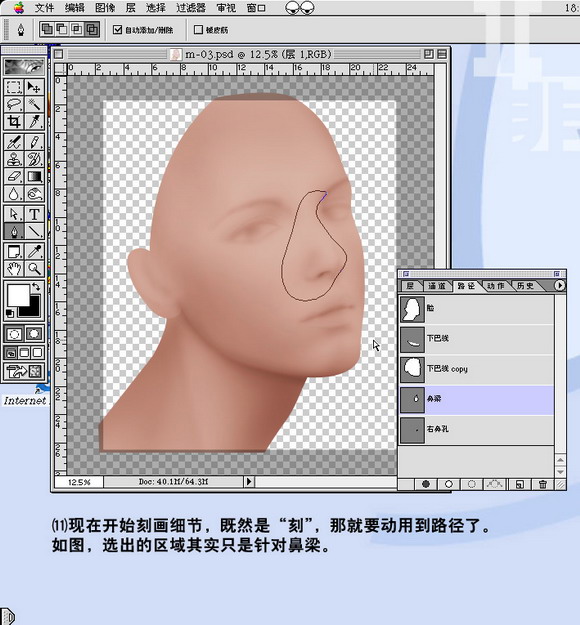Switch to the 层 tab
The width and height of the screenshot is (580, 625).
point(410,285)
